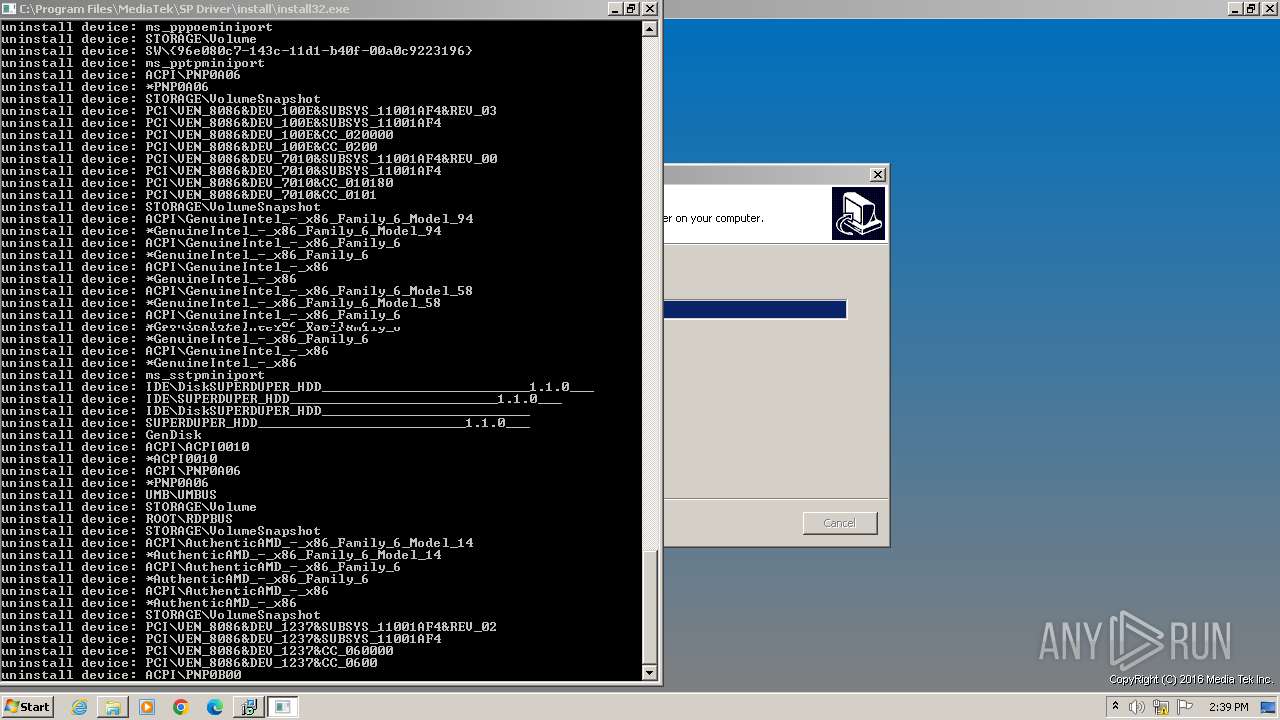The height and width of the screenshot is (720, 1280).
Task: Click 'on your computer.' text in setup dialog
Action: tap(719, 218)
